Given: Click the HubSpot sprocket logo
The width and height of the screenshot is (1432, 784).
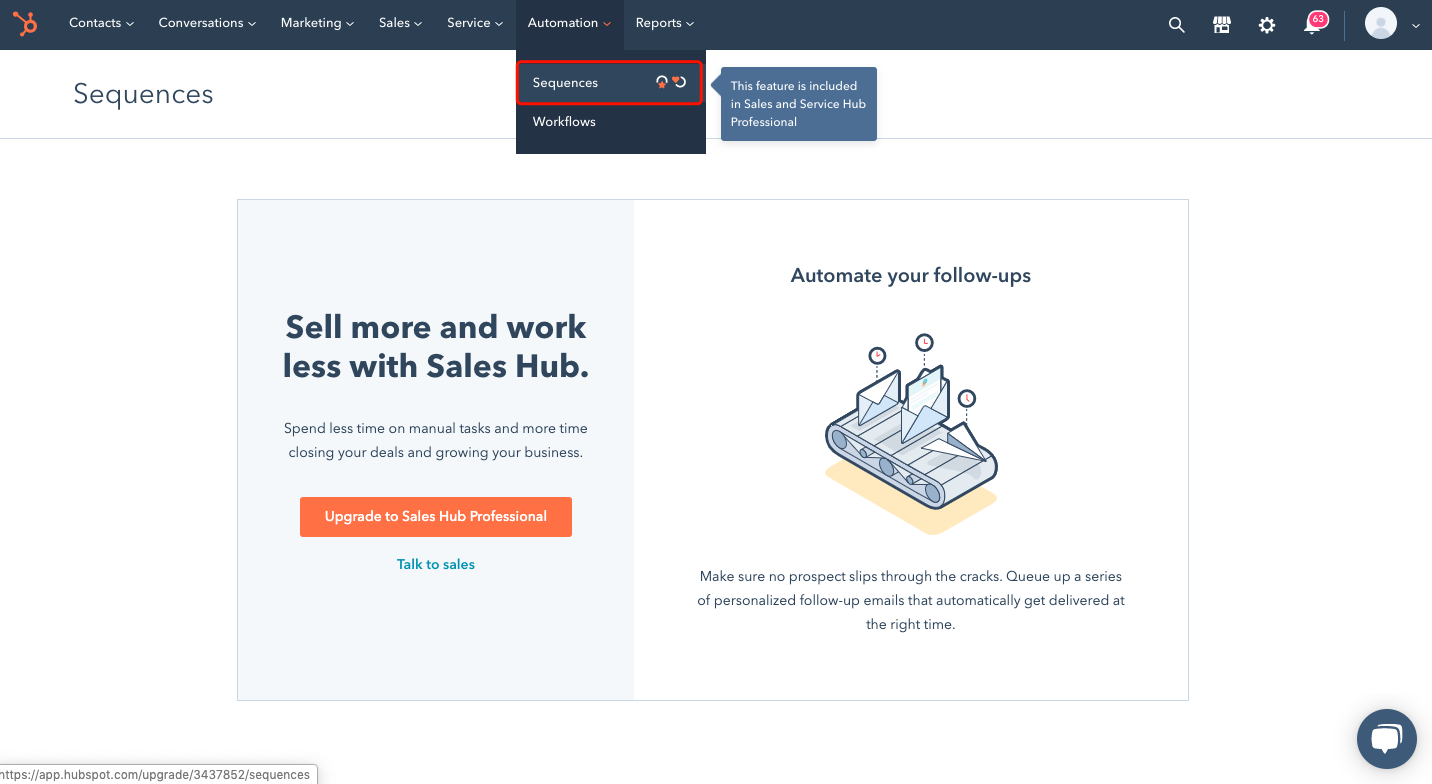Looking at the screenshot, I should (x=25, y=23).
